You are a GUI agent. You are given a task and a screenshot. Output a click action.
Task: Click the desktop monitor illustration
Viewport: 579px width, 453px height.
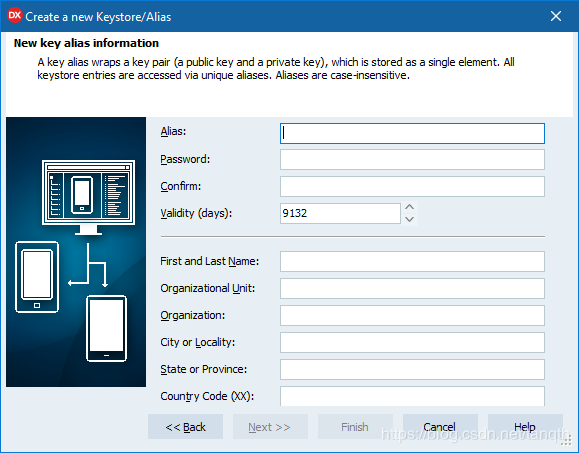[89, 197]
